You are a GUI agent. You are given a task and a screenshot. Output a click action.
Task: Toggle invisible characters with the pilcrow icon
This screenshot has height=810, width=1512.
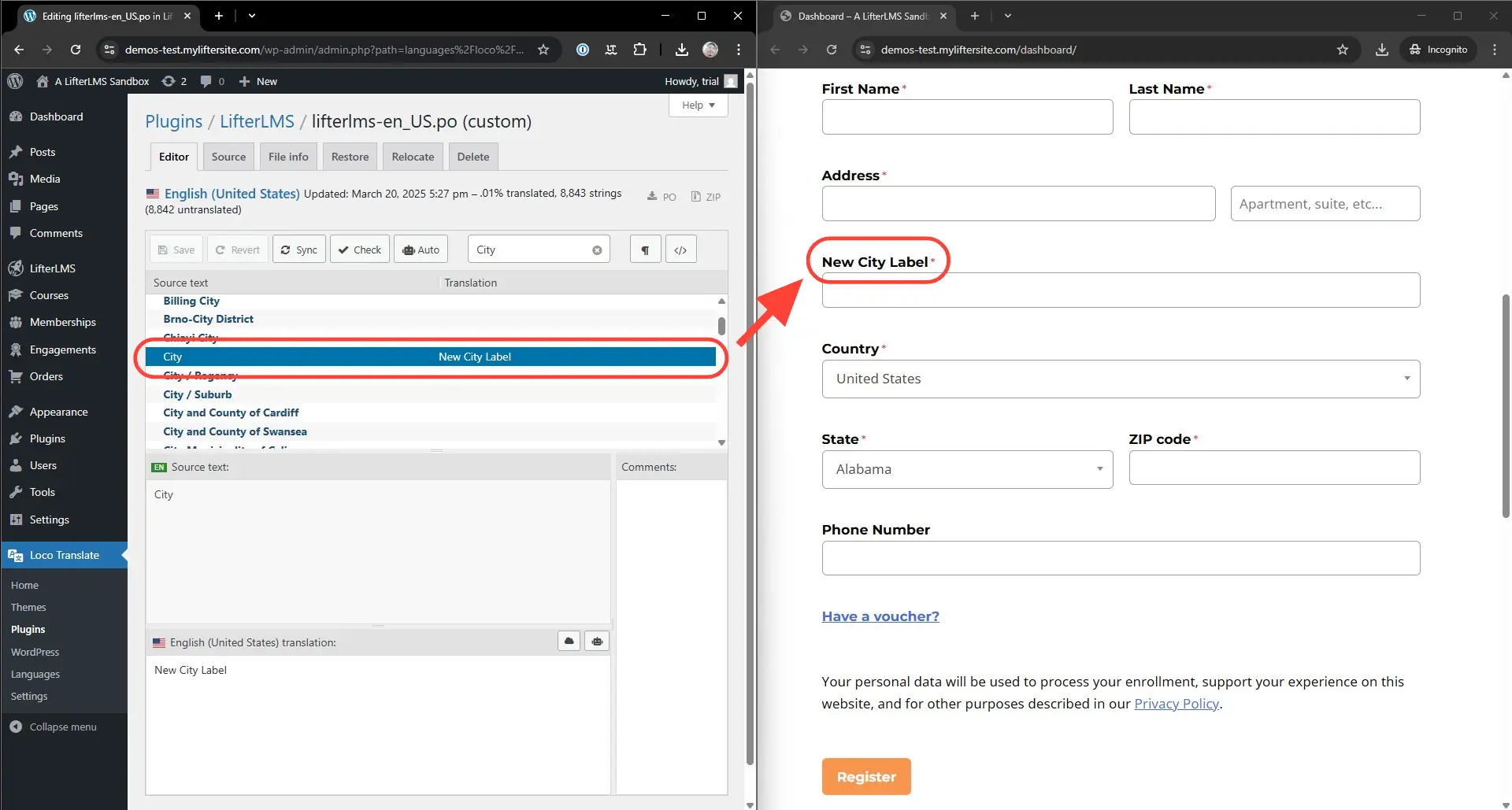click(x=645, y=250)
